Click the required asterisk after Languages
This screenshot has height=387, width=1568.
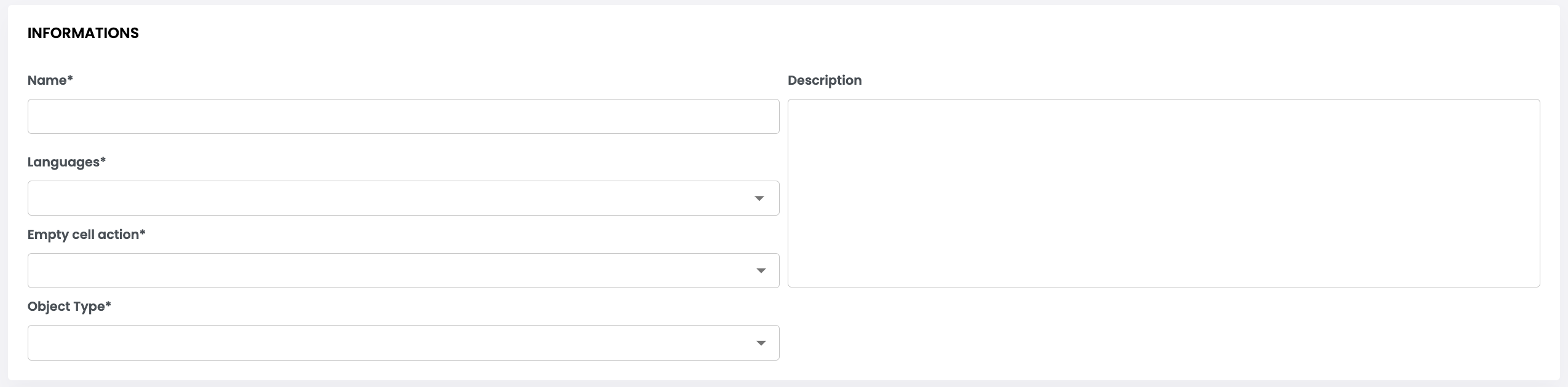[x=103, y=161]
